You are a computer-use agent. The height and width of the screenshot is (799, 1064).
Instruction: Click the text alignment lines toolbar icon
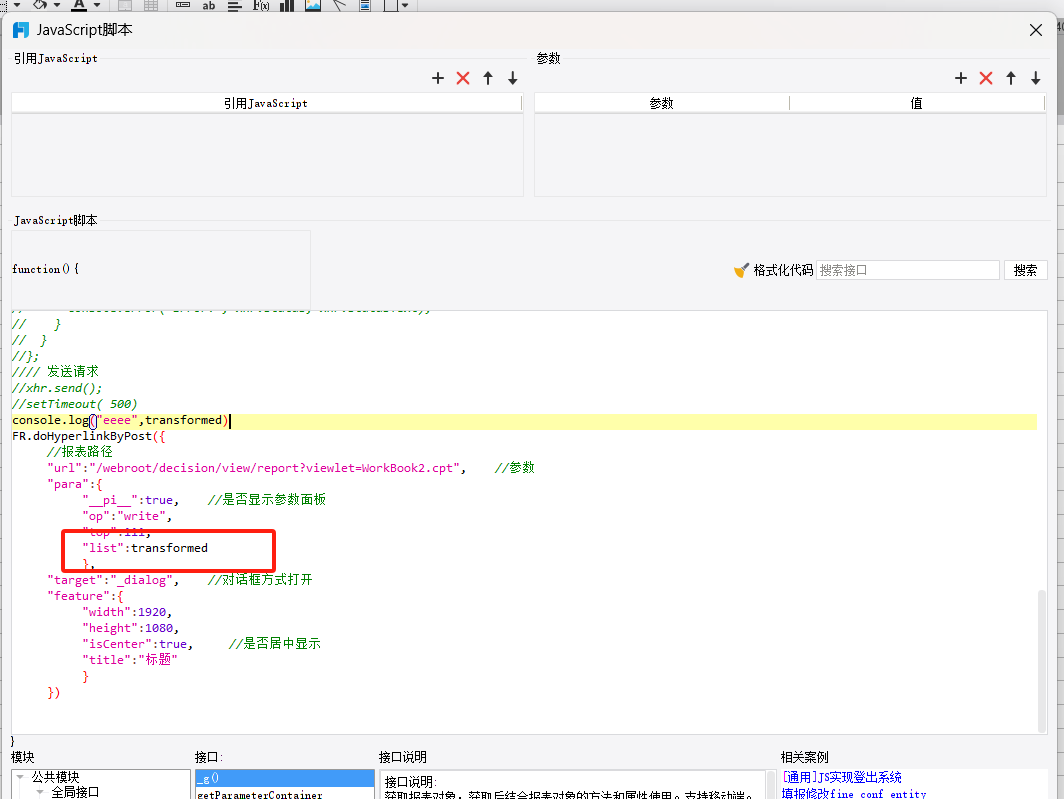pos(235,6)
